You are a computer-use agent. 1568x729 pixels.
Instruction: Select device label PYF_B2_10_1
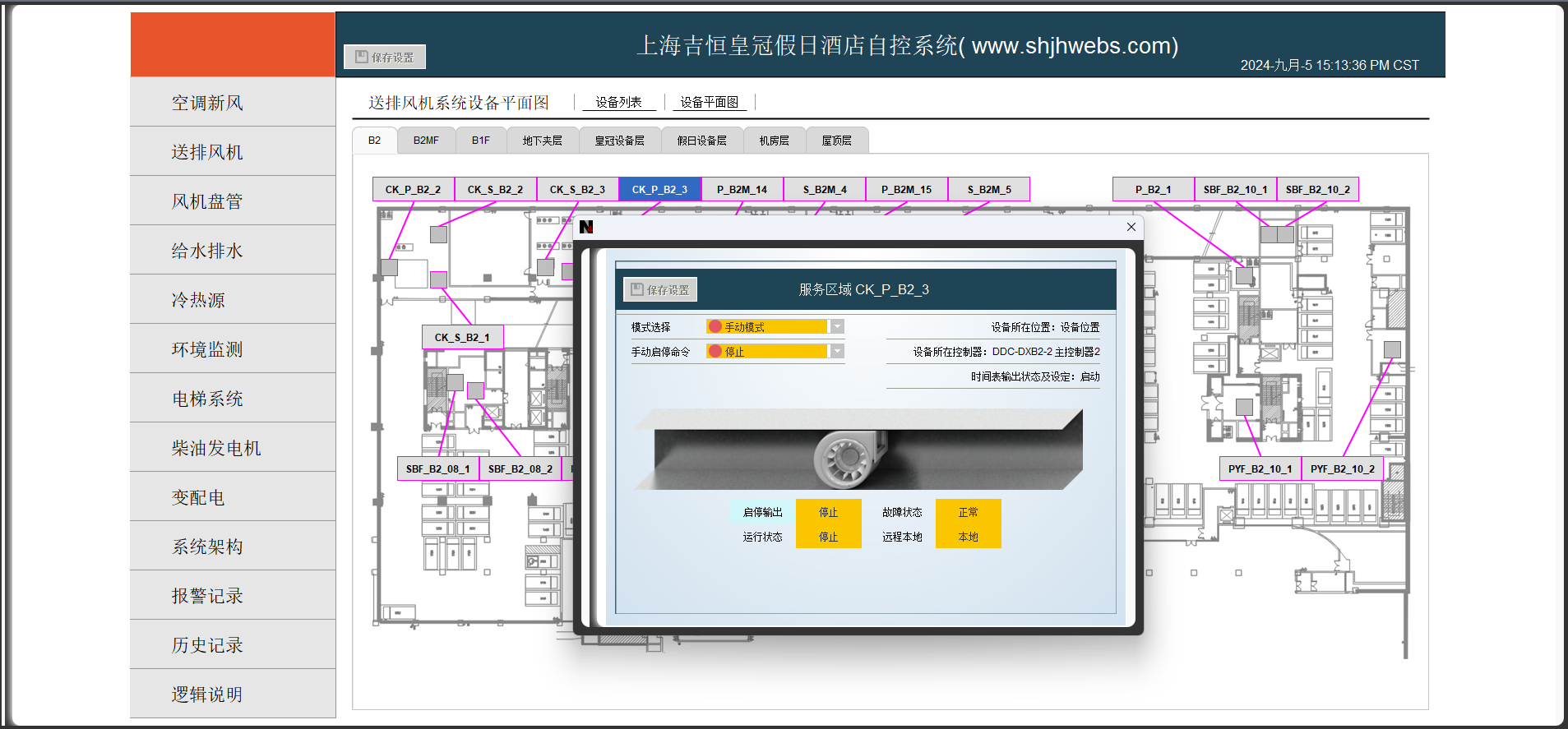(x=1260, y=468)
